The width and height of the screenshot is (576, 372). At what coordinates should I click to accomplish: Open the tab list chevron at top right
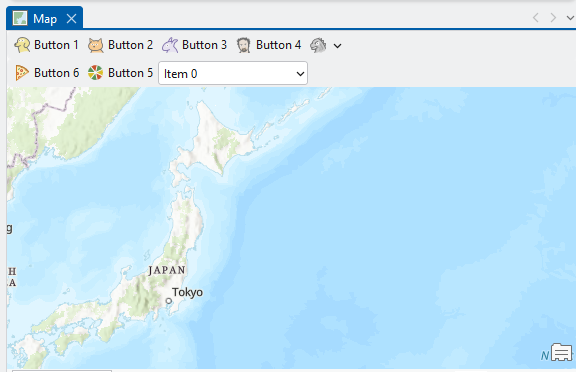coord(570,18)
